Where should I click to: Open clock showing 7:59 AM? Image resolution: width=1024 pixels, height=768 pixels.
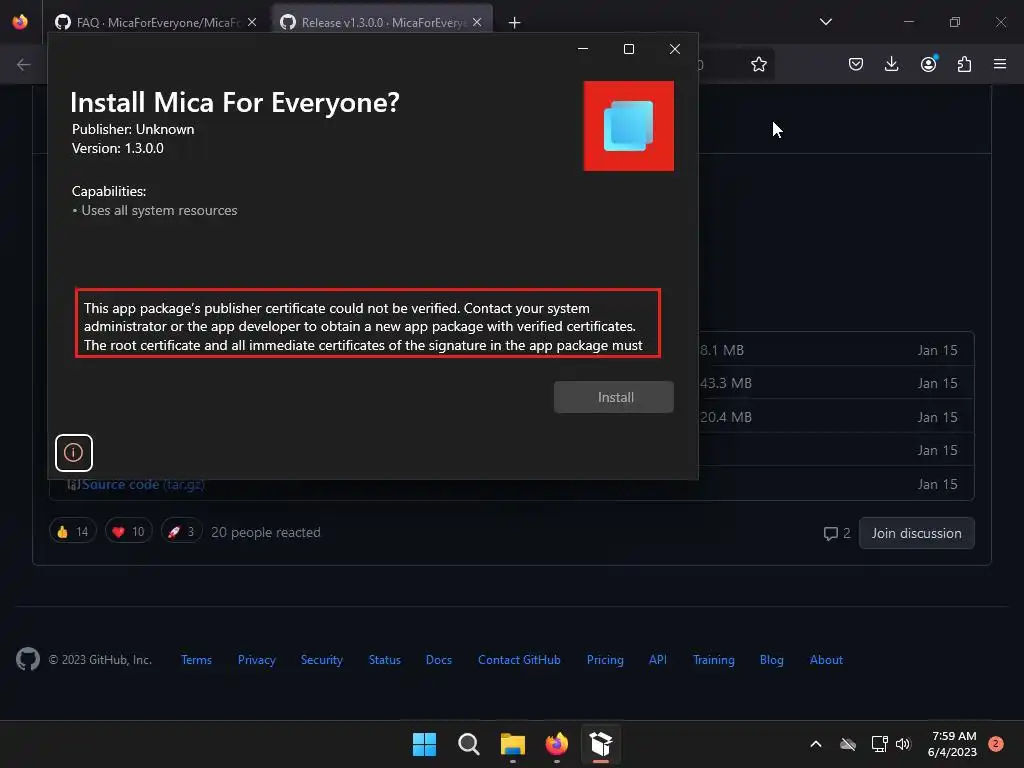[952, 744]
